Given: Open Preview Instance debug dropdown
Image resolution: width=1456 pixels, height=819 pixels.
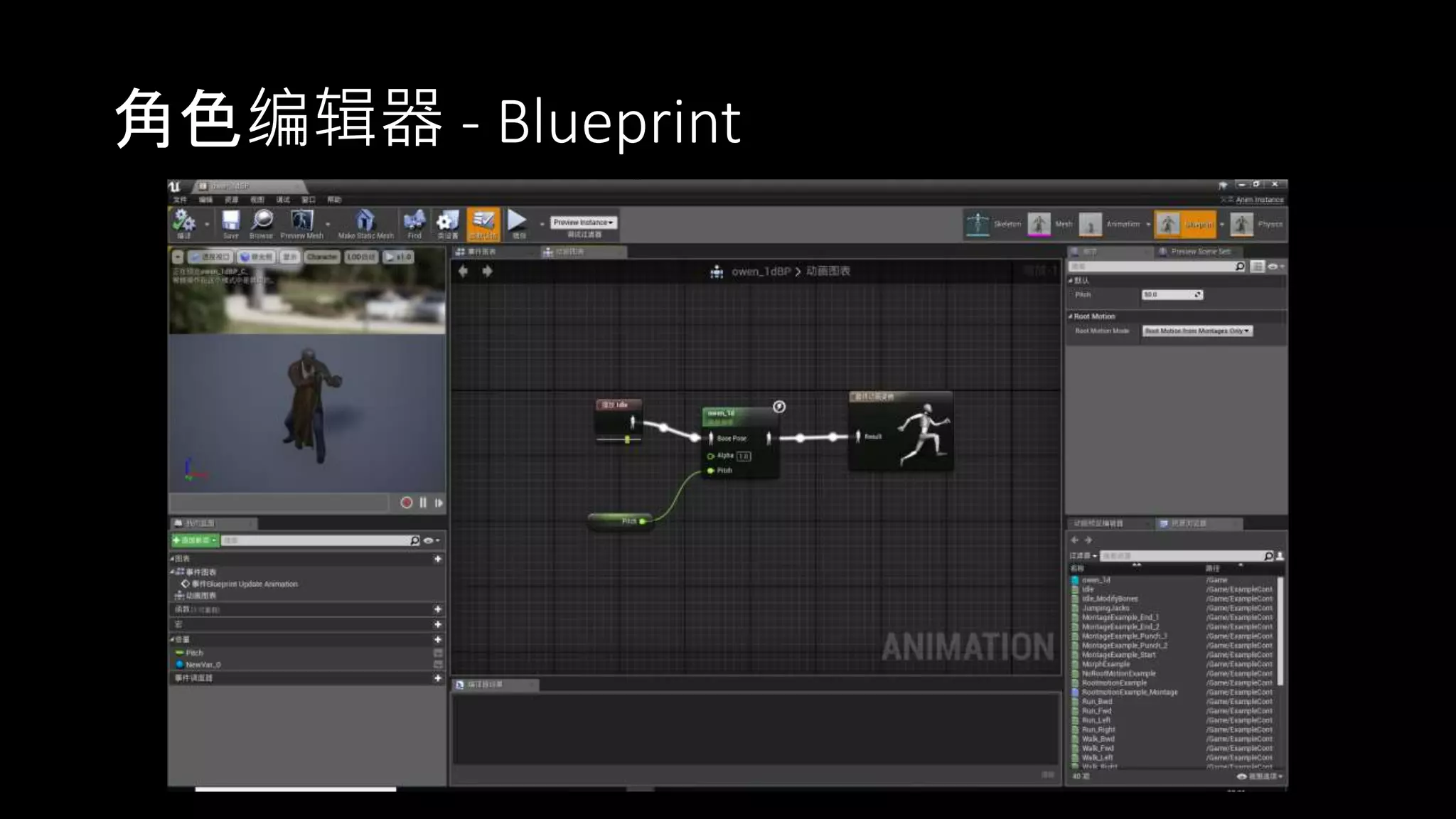Looking at the screenshot, I should click(583, 223).
